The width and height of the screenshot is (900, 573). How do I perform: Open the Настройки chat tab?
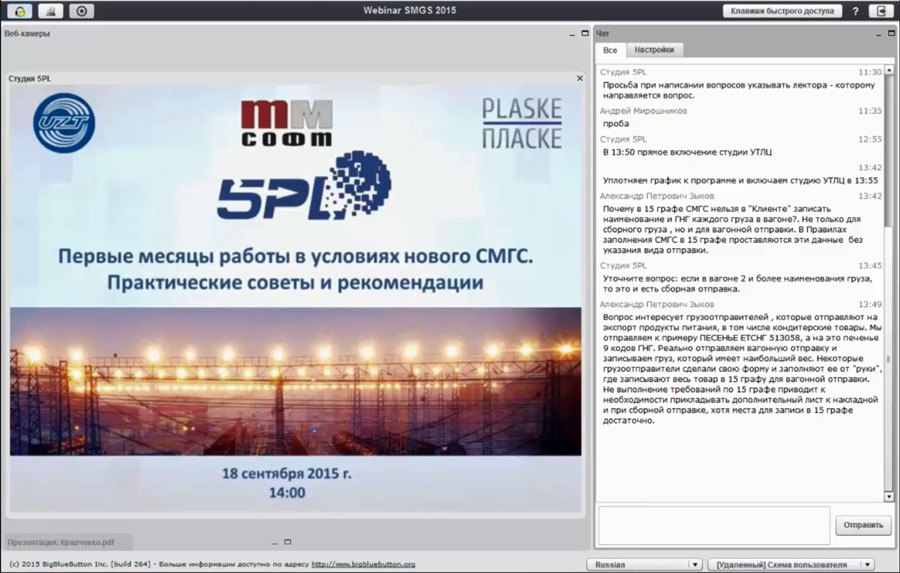click(x=654, y=50)
